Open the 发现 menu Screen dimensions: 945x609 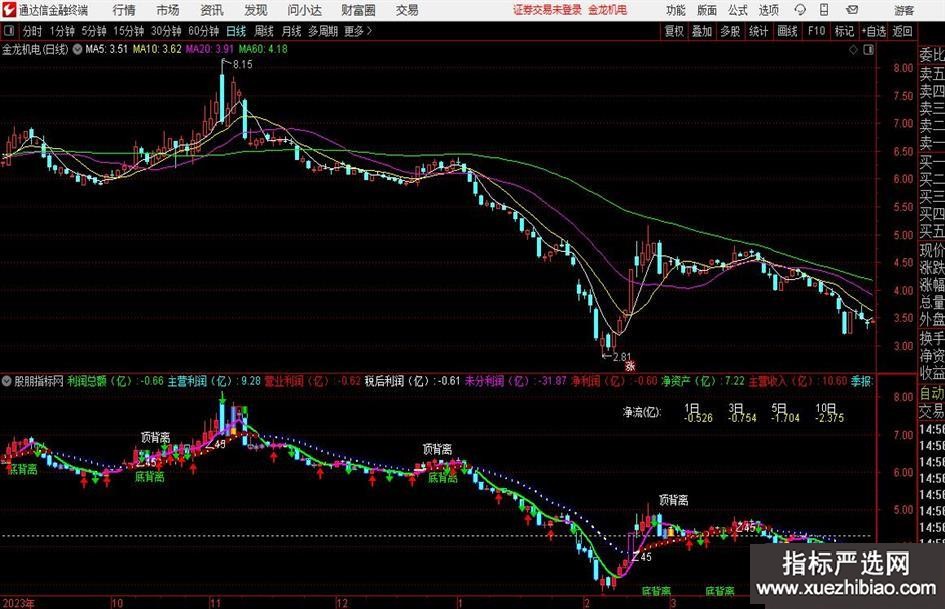pos(256,10)
